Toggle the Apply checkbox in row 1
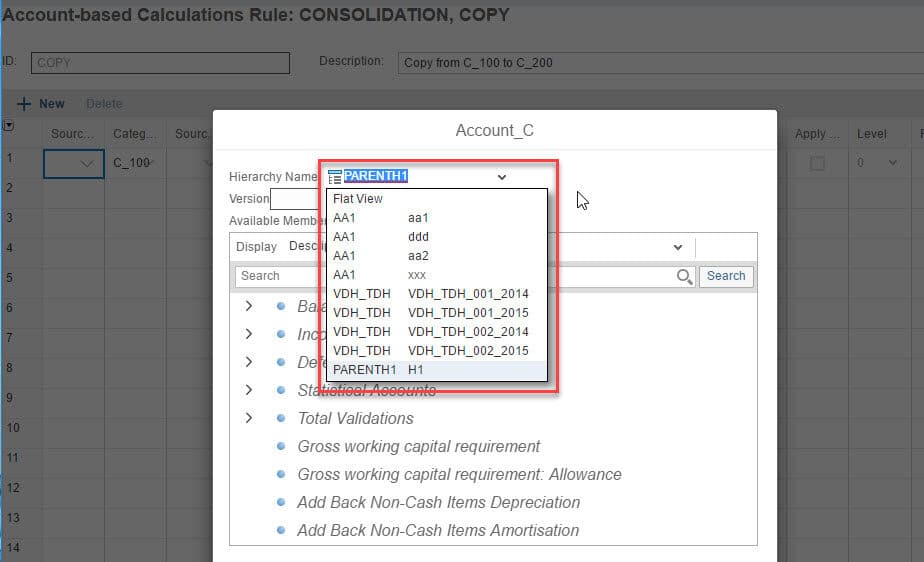 pos(817,163)
